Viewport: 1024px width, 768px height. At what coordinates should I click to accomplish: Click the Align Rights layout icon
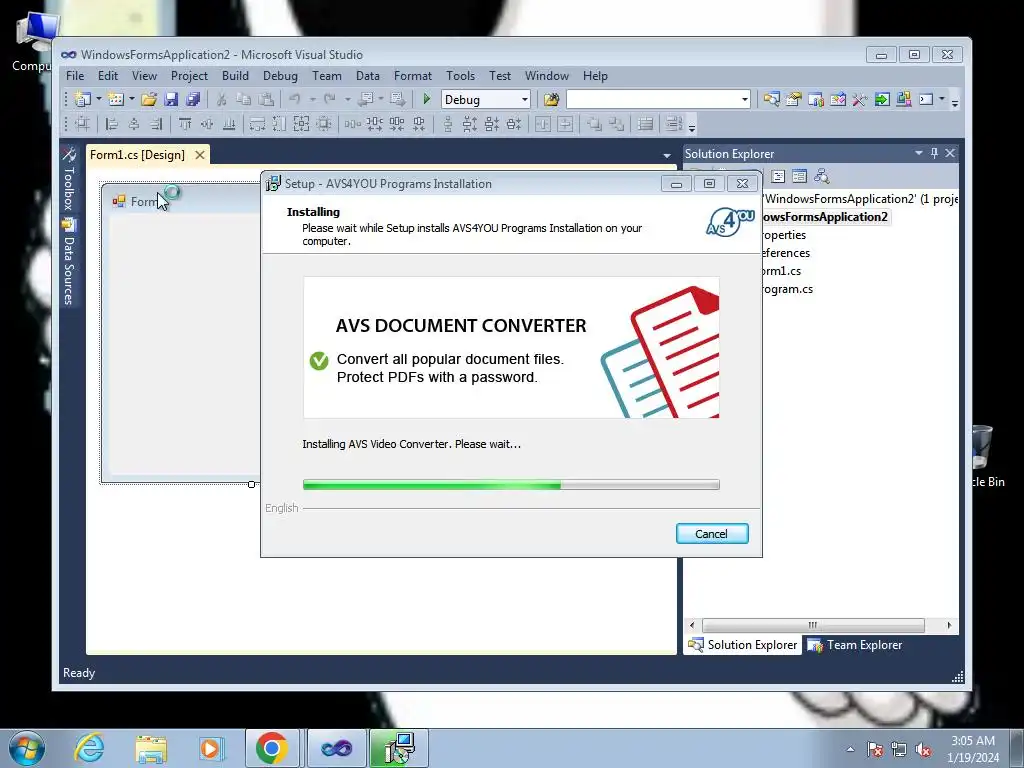click(155, 123)
